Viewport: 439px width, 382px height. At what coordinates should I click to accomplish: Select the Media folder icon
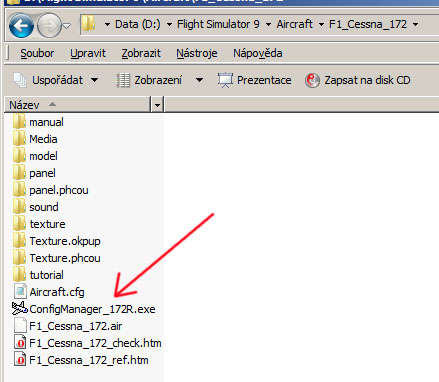[19, 139]
